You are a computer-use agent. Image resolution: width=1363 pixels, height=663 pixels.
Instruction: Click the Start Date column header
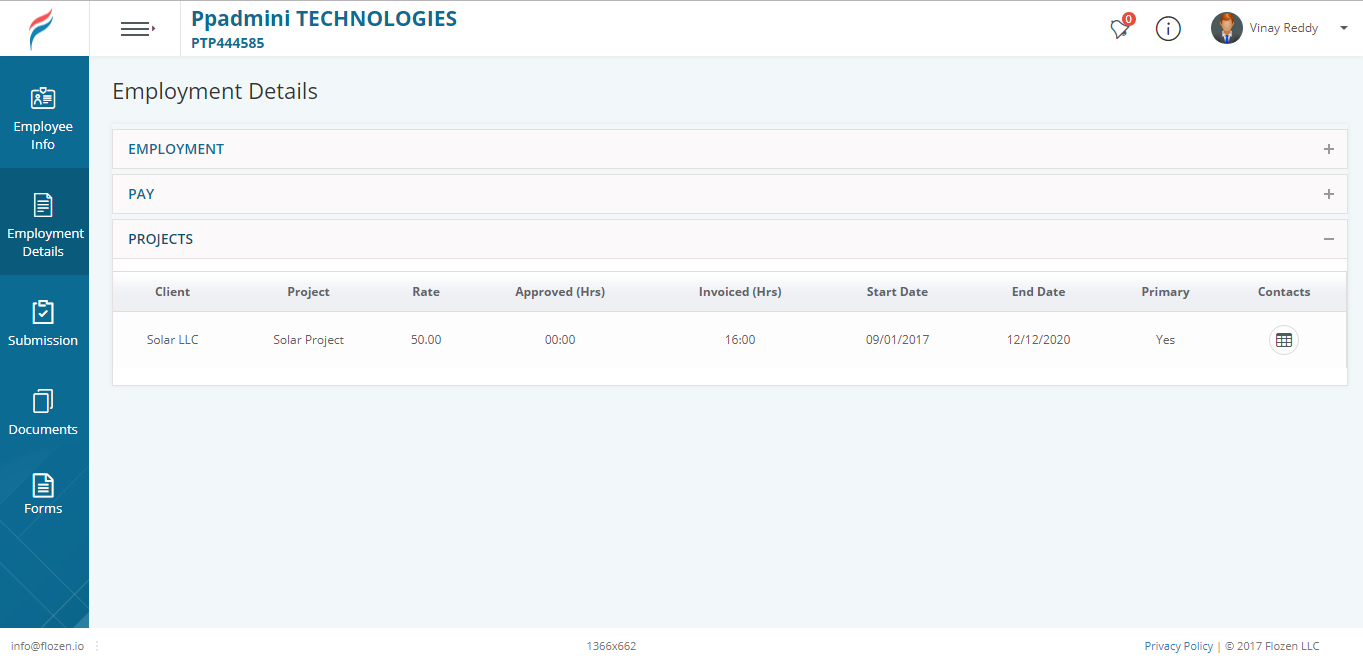897,292
